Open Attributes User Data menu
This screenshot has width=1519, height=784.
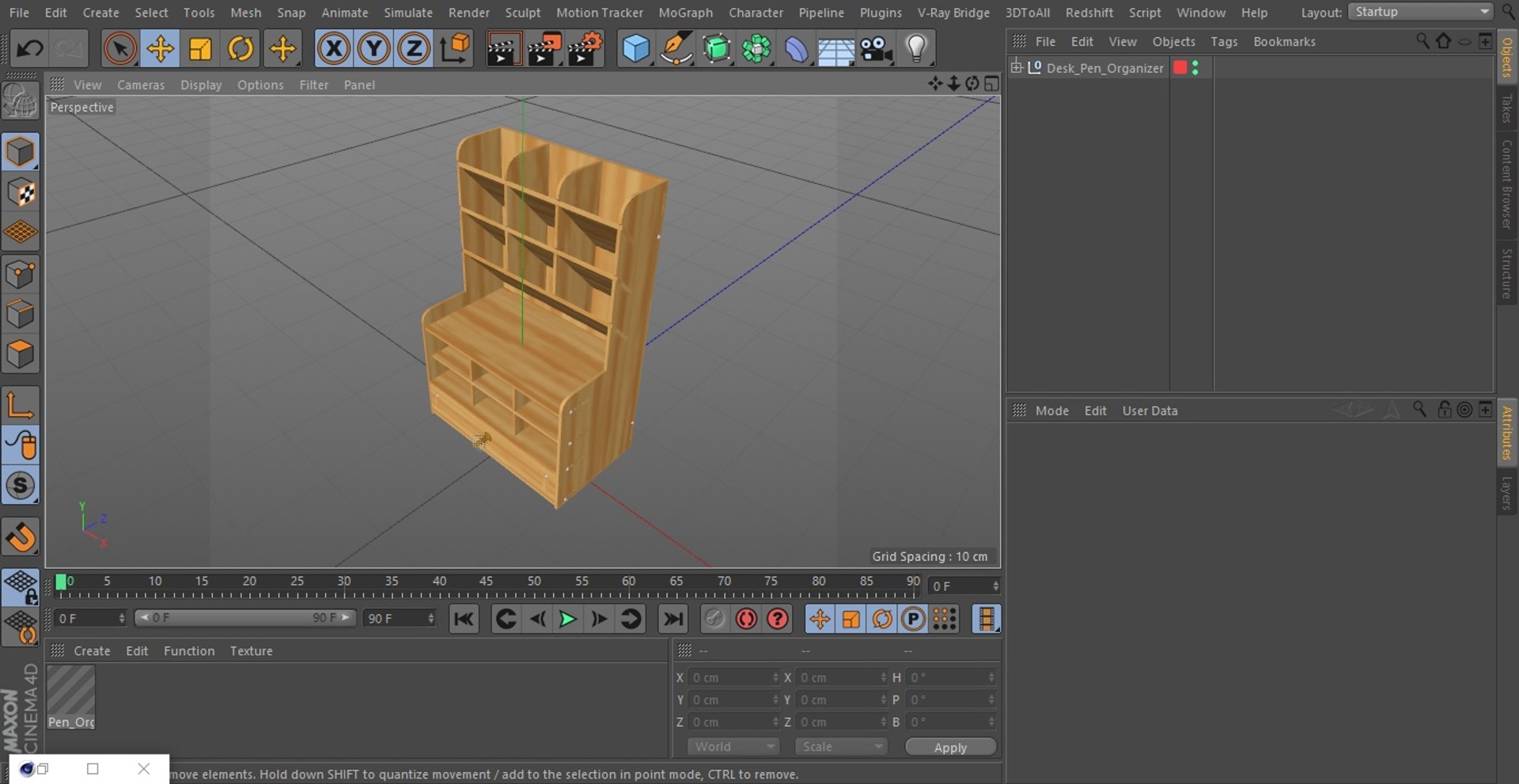pyautogui.click(x=1150, y=411)
